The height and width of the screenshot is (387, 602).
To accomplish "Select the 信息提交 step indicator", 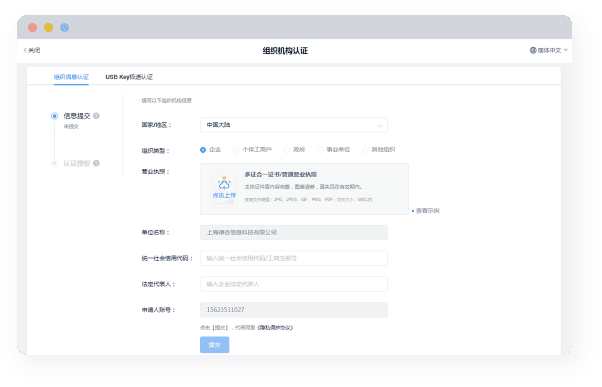I will click(55, 116).
